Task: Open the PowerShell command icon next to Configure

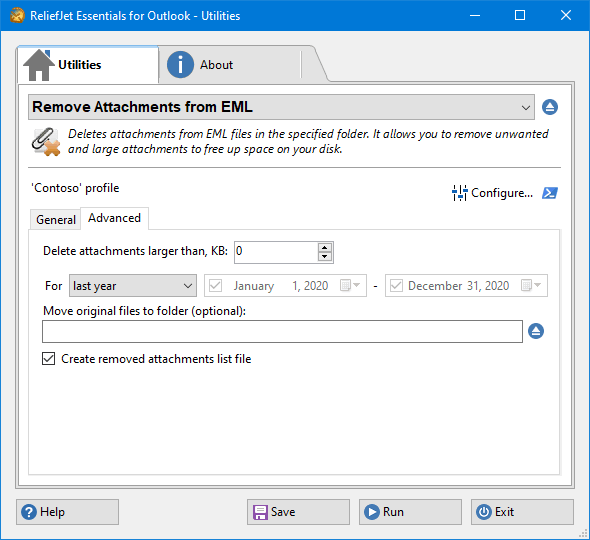Action: pos(550,193)
